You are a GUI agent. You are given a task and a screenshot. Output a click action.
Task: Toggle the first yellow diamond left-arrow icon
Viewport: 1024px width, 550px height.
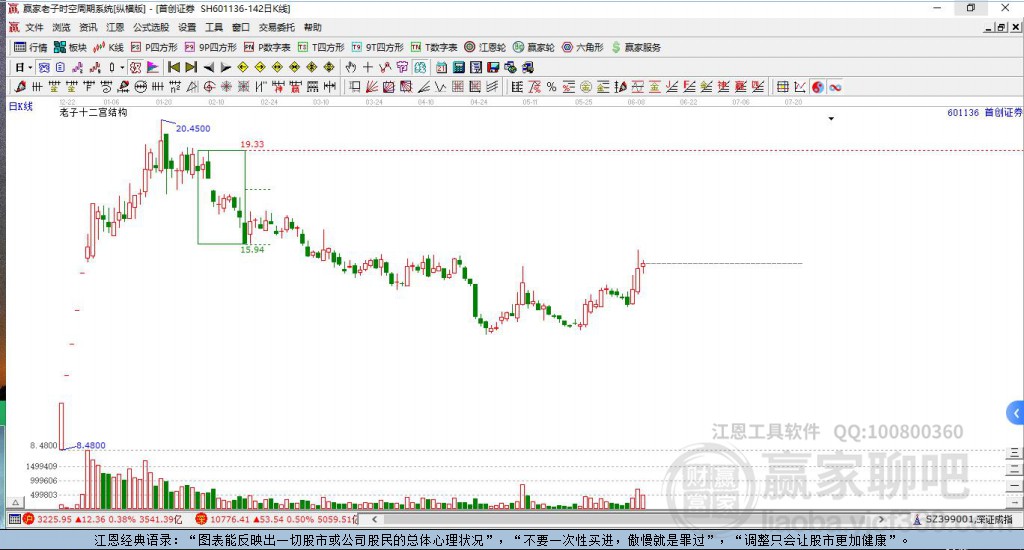(x=242, y=67)
